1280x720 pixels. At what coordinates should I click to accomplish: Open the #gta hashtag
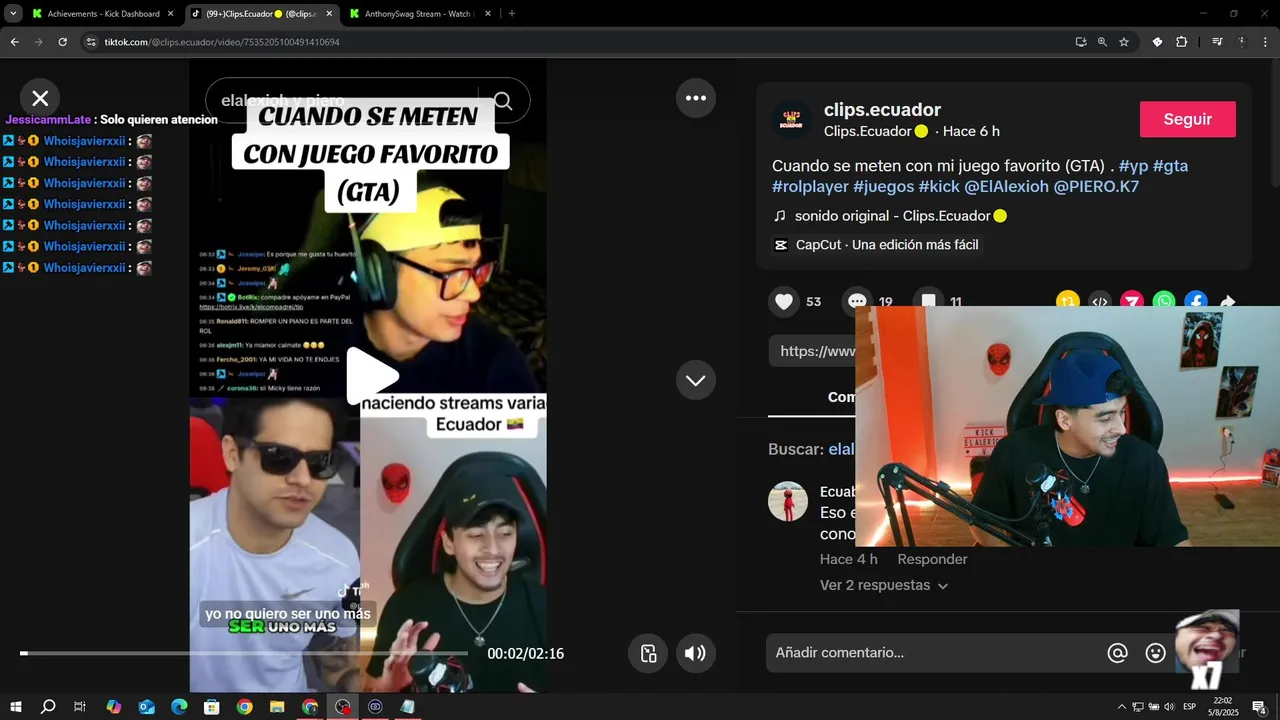1170,166
